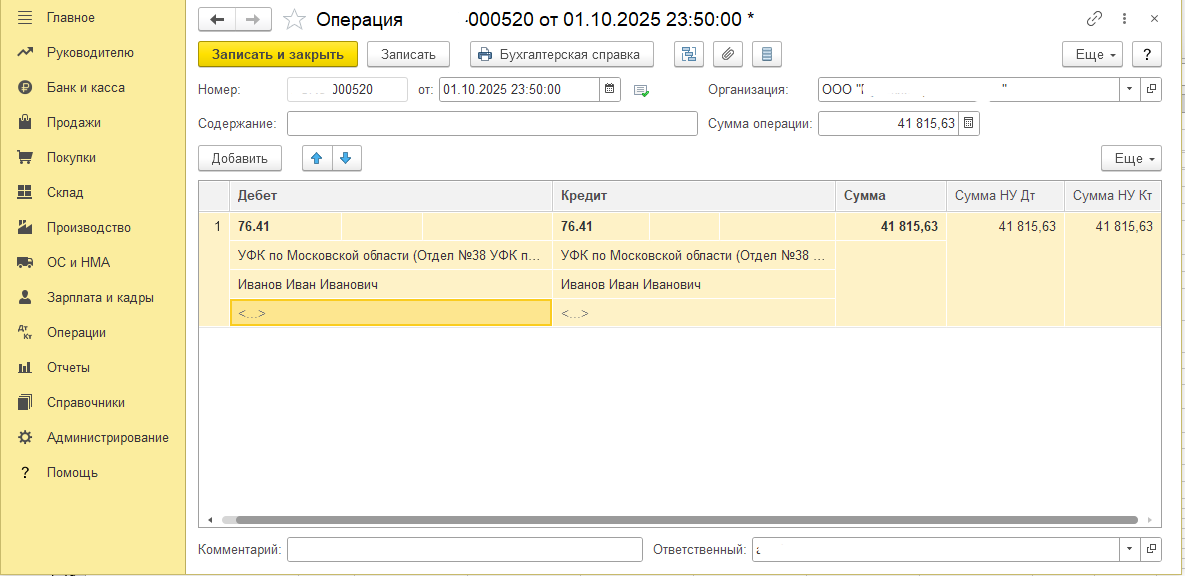The width and height of the screenshot is (1185, 576).
Task: Open the calendar picker for the date
Action: 610,89
